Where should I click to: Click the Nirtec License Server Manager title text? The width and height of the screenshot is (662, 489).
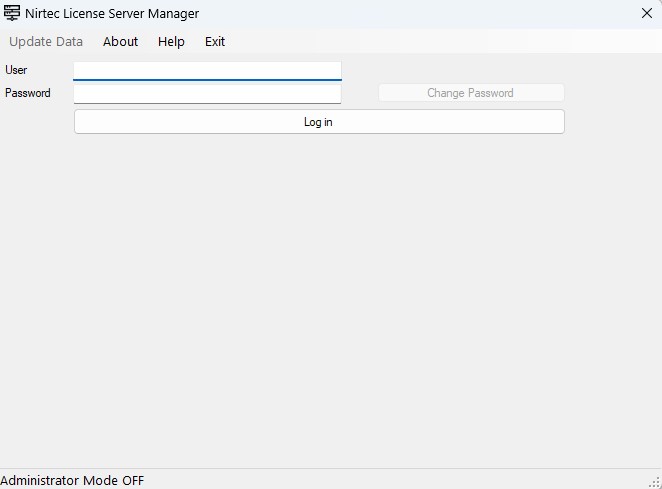[112, 14]
